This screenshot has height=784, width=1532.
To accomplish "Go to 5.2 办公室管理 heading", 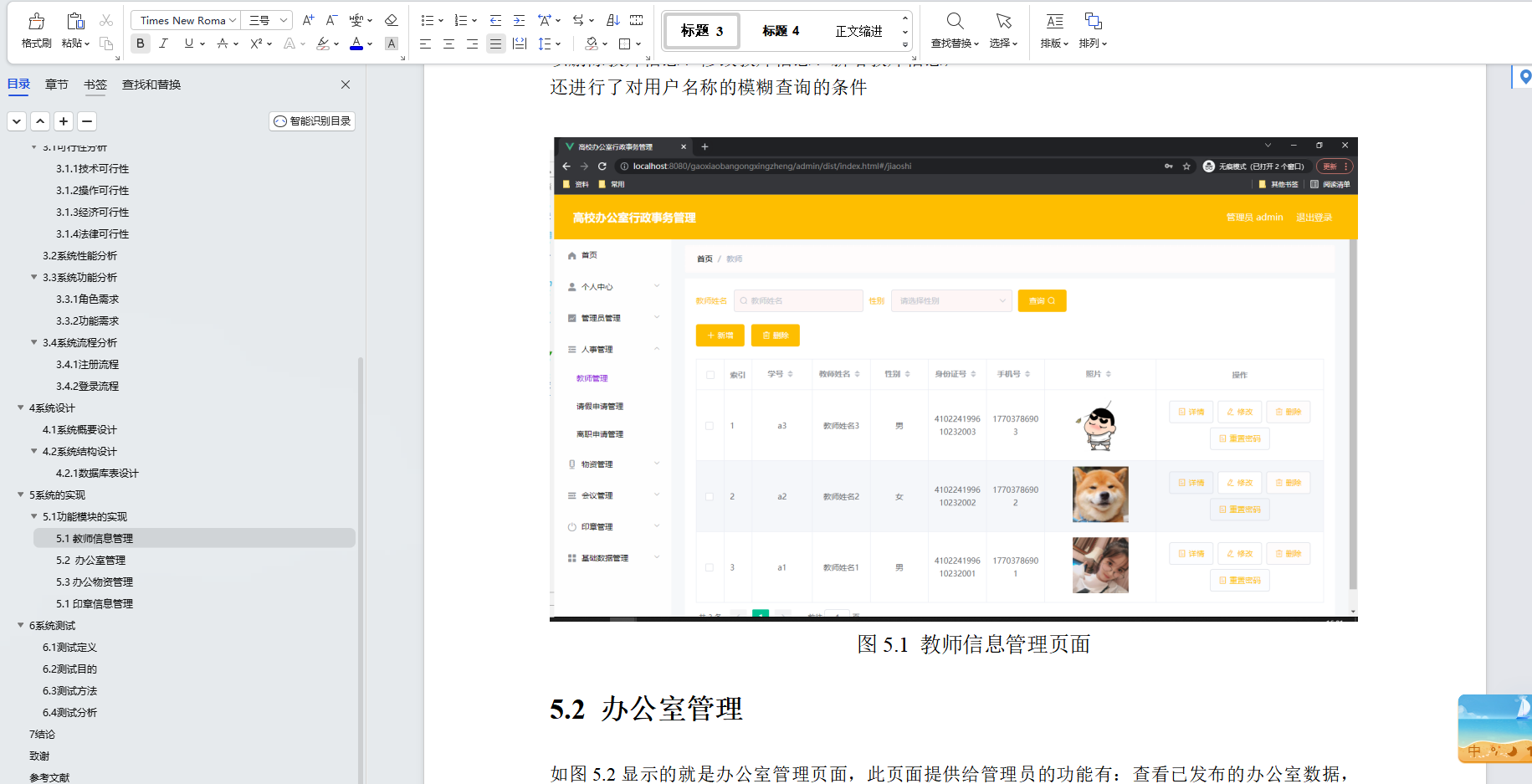I will click(x=90, y=560).
